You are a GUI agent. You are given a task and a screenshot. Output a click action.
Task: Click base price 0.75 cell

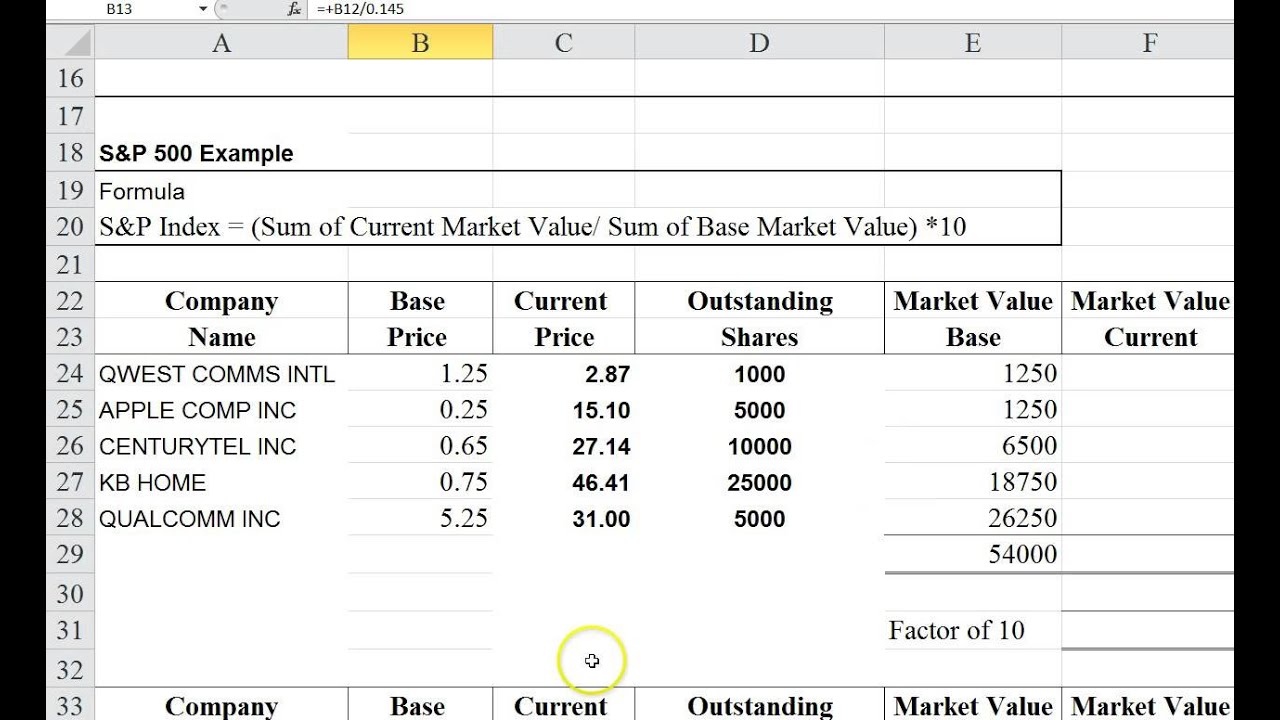point(420,482)
